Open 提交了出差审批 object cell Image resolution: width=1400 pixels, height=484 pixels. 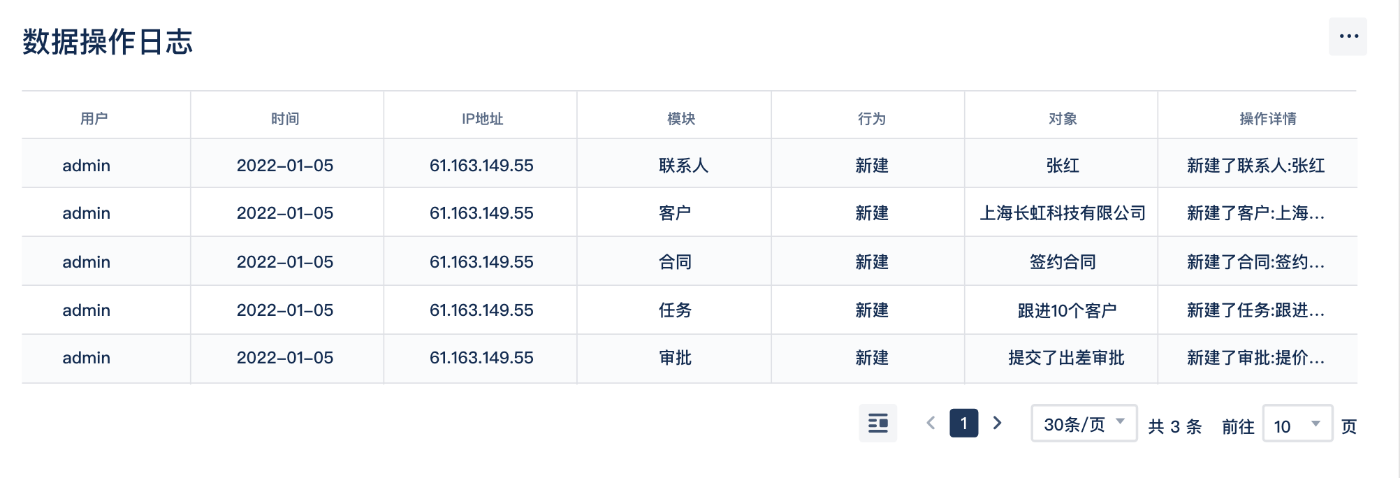[x=1062, y=358]
